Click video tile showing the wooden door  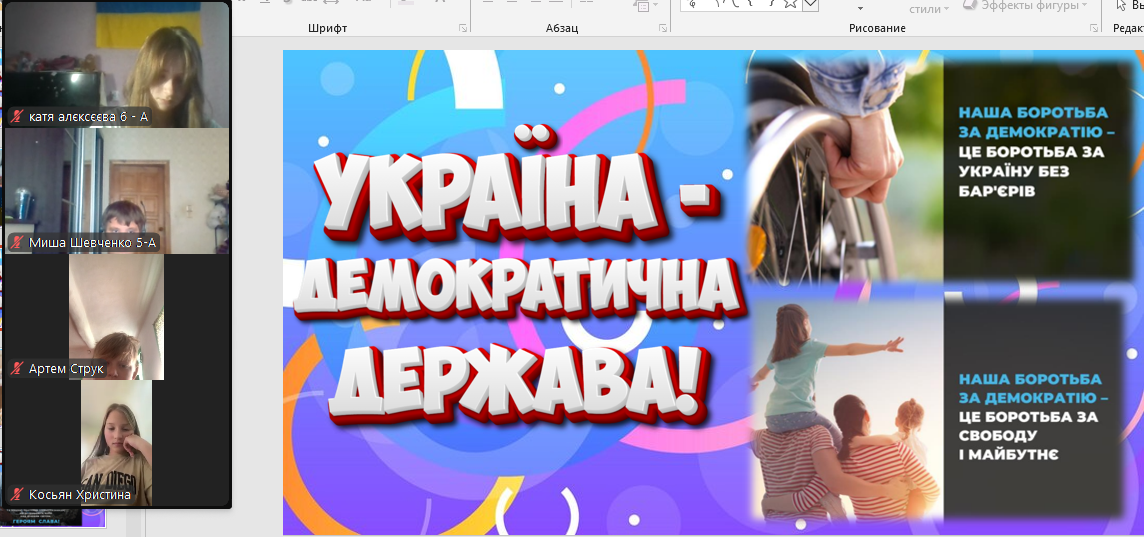pyautogui.click(x=117, y=190)
